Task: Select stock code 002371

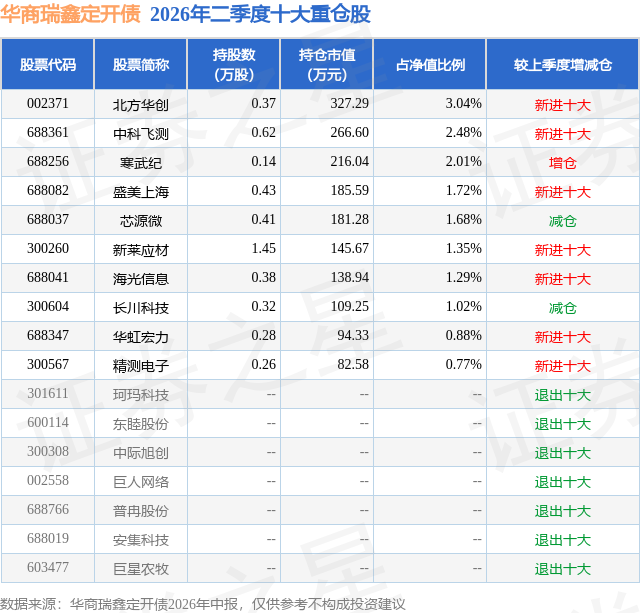Action: 48,104
